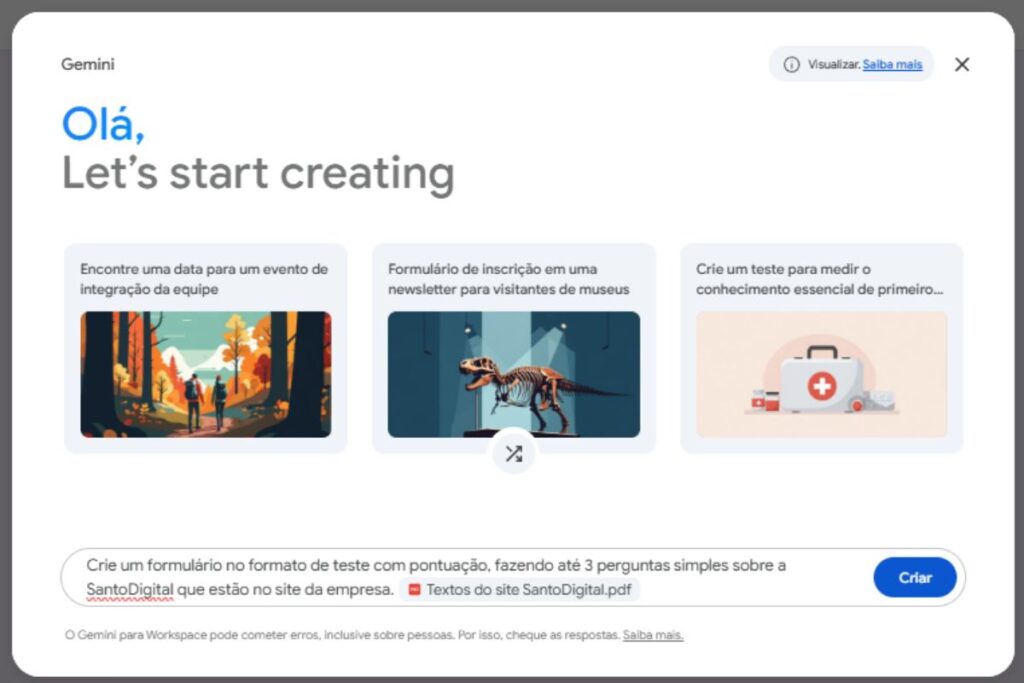Click the Let's start creating heading

click(x=258, y=174)
